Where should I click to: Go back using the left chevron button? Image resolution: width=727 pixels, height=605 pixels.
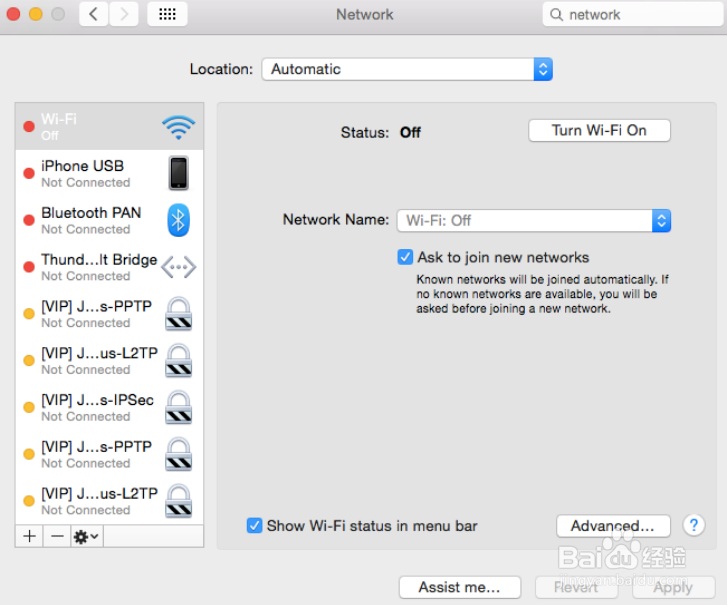click(94, 14)
